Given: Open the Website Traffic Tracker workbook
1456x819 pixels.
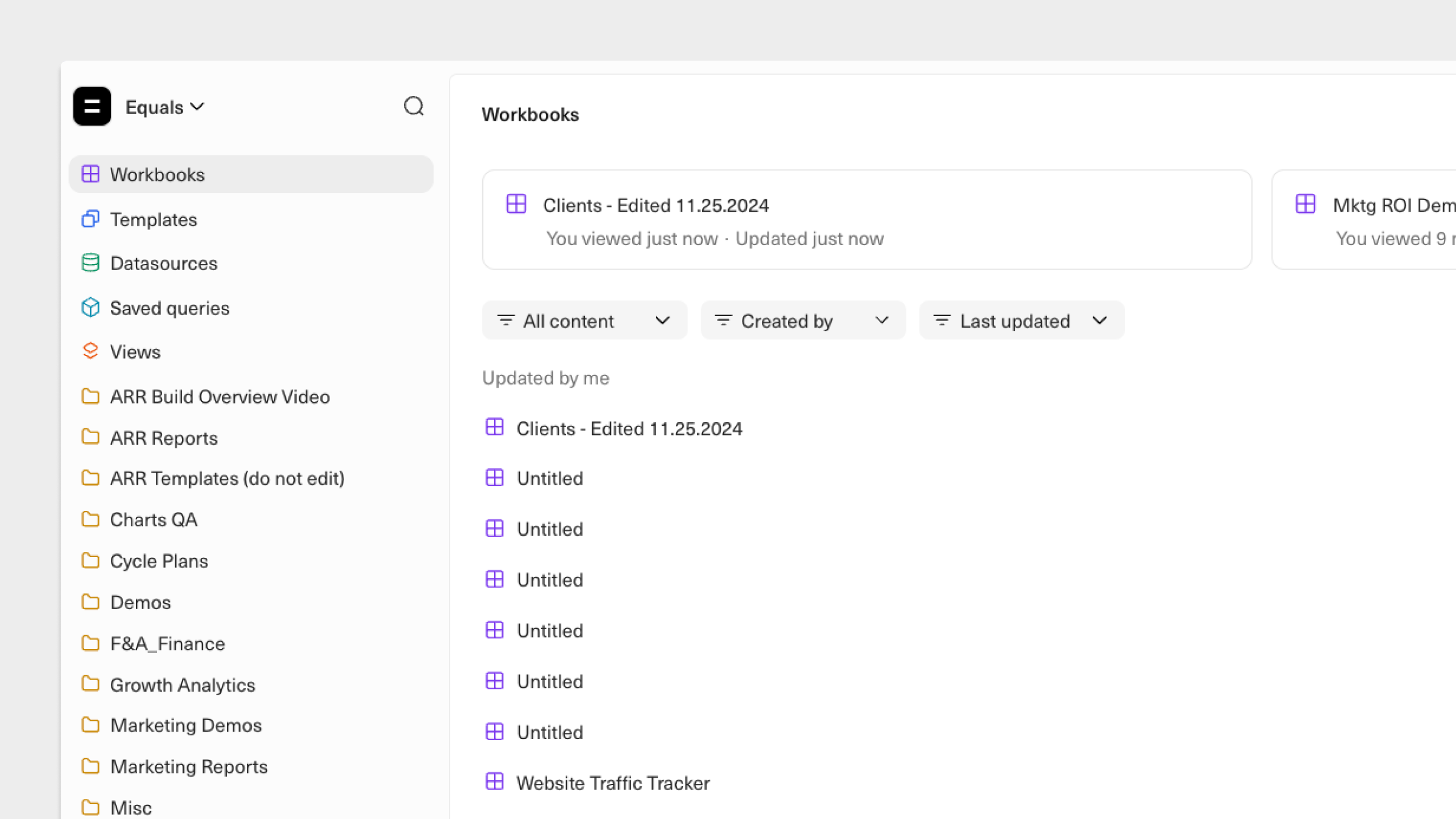Looking at the screenshot, I should pos(613,783).
